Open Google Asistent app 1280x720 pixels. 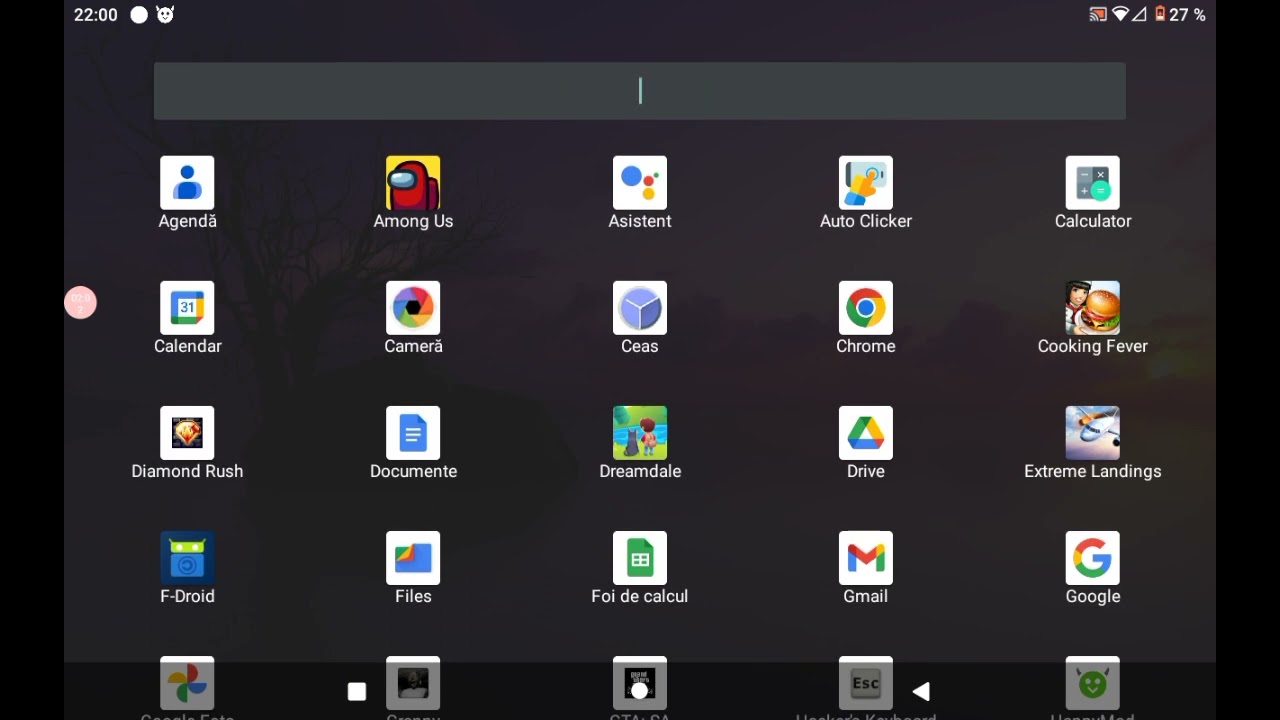[x=640, y=183]
